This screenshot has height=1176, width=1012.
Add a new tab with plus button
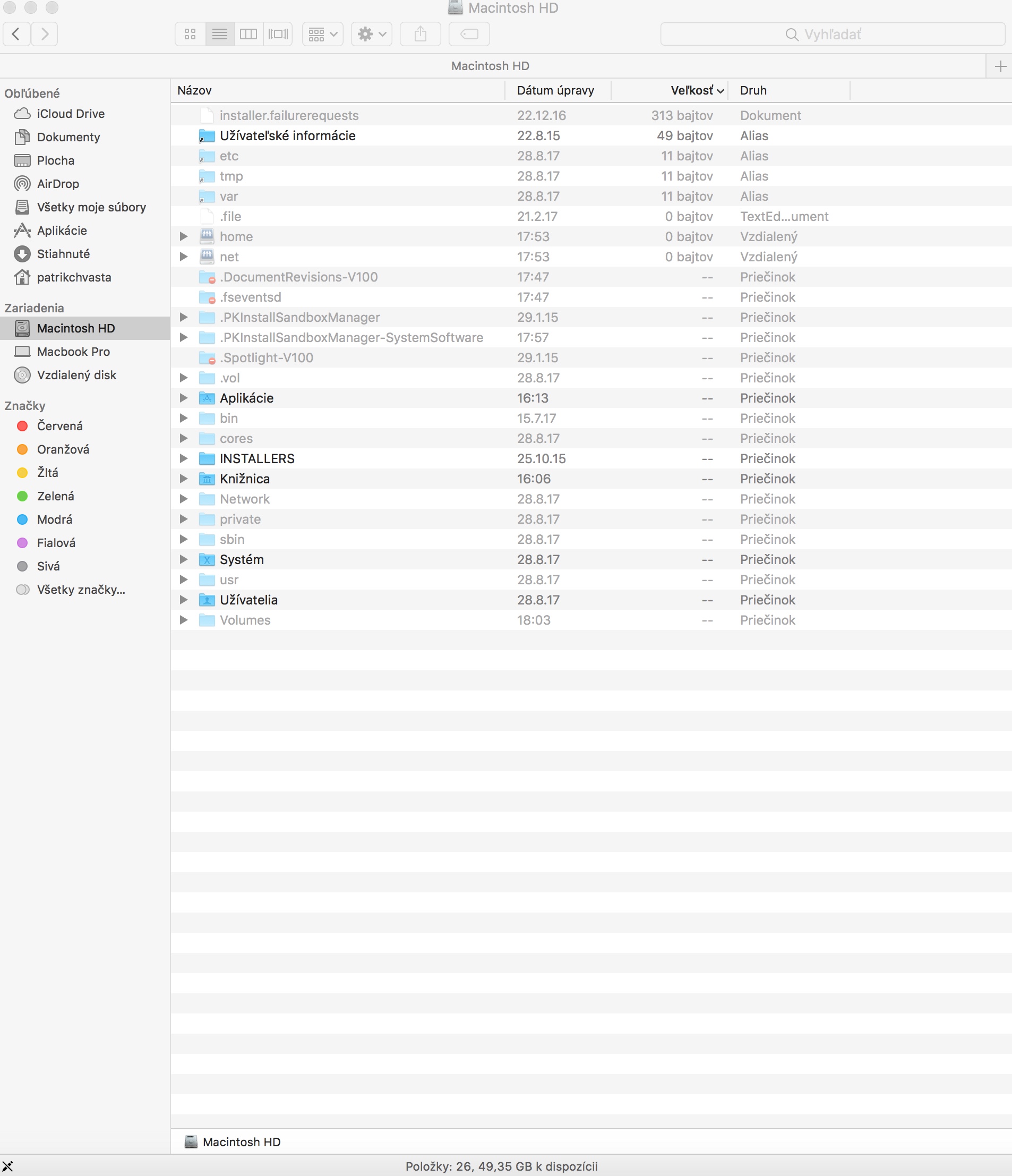pyautogui.click(x=1000, y=66)
